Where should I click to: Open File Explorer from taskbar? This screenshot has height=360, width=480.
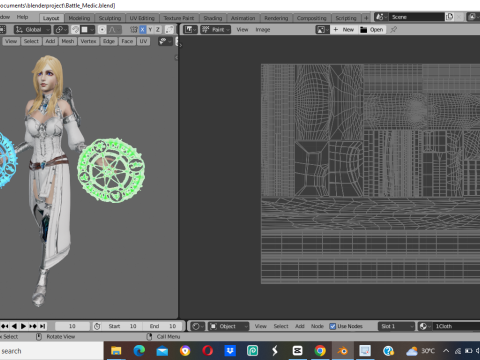116,351
